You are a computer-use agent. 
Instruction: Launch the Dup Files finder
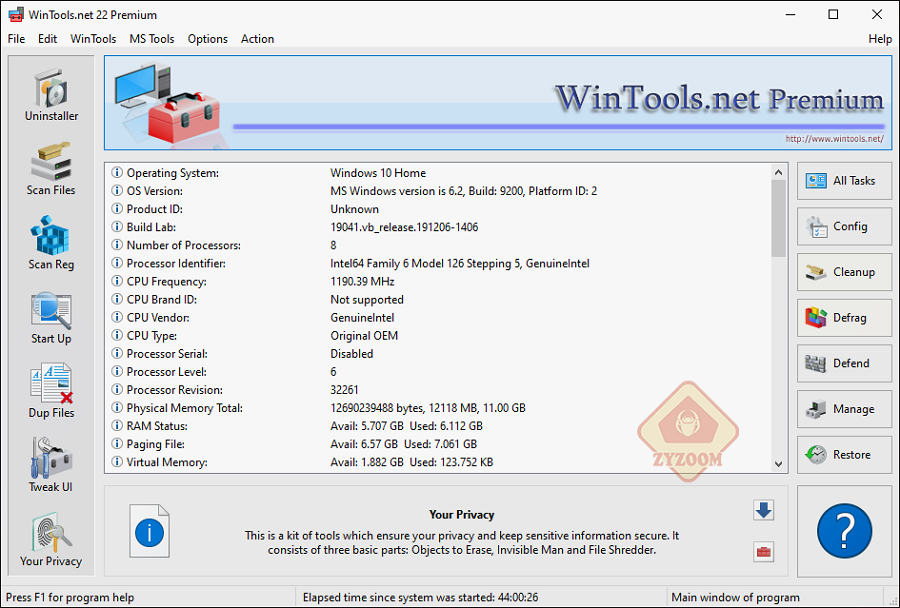[x=51, y=391]
